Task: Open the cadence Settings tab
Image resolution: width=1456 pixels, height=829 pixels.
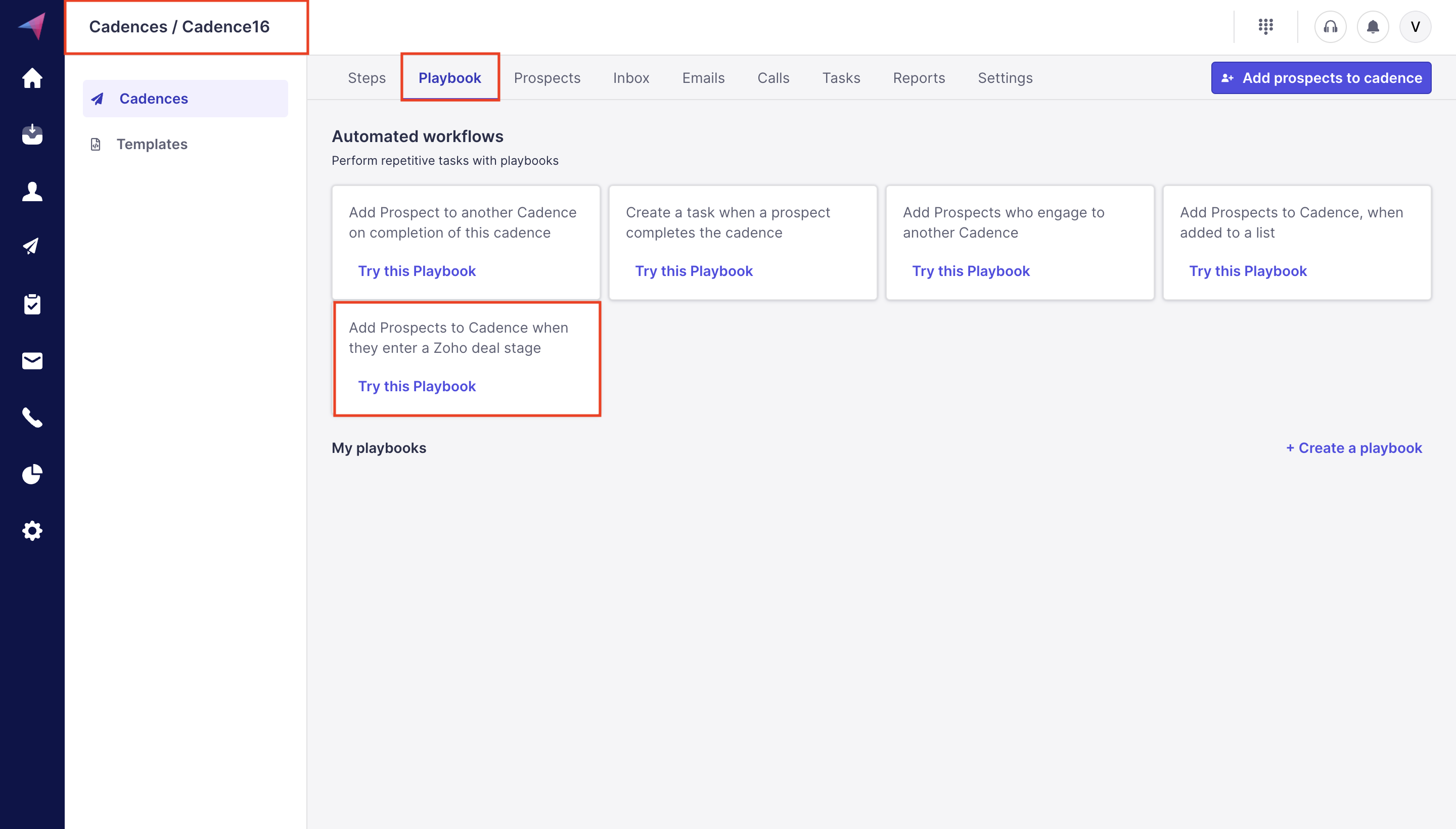Action: coord(1005,78)
